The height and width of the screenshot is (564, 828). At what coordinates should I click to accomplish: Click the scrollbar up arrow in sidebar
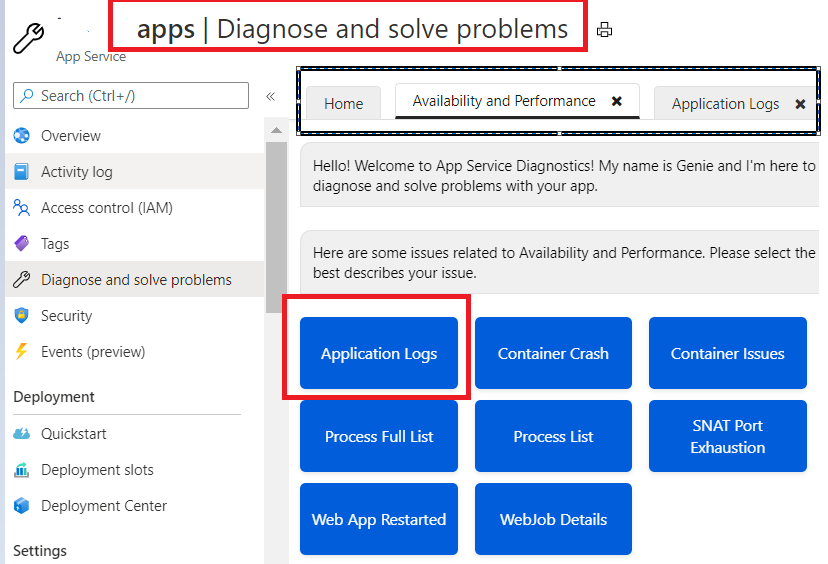click(276, 130)
